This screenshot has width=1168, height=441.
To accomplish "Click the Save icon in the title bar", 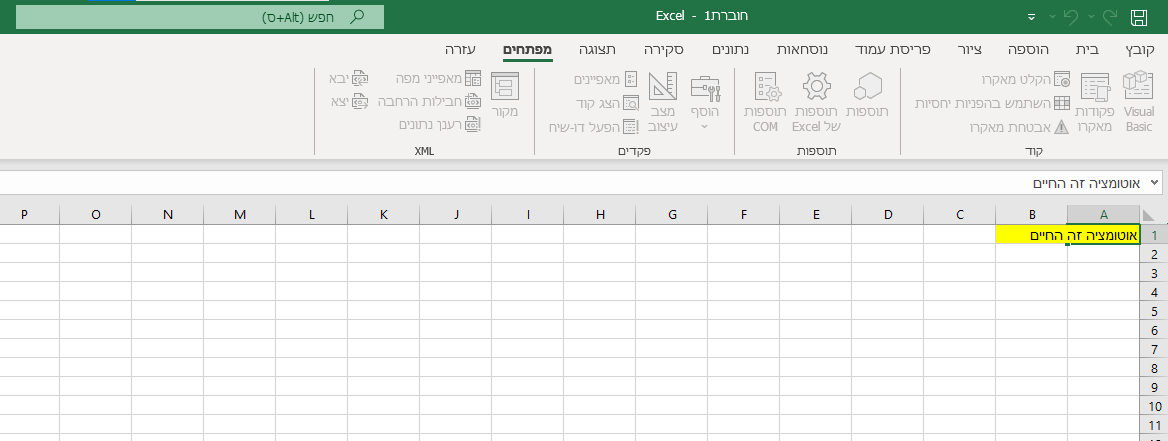I will pos(1138,17).
